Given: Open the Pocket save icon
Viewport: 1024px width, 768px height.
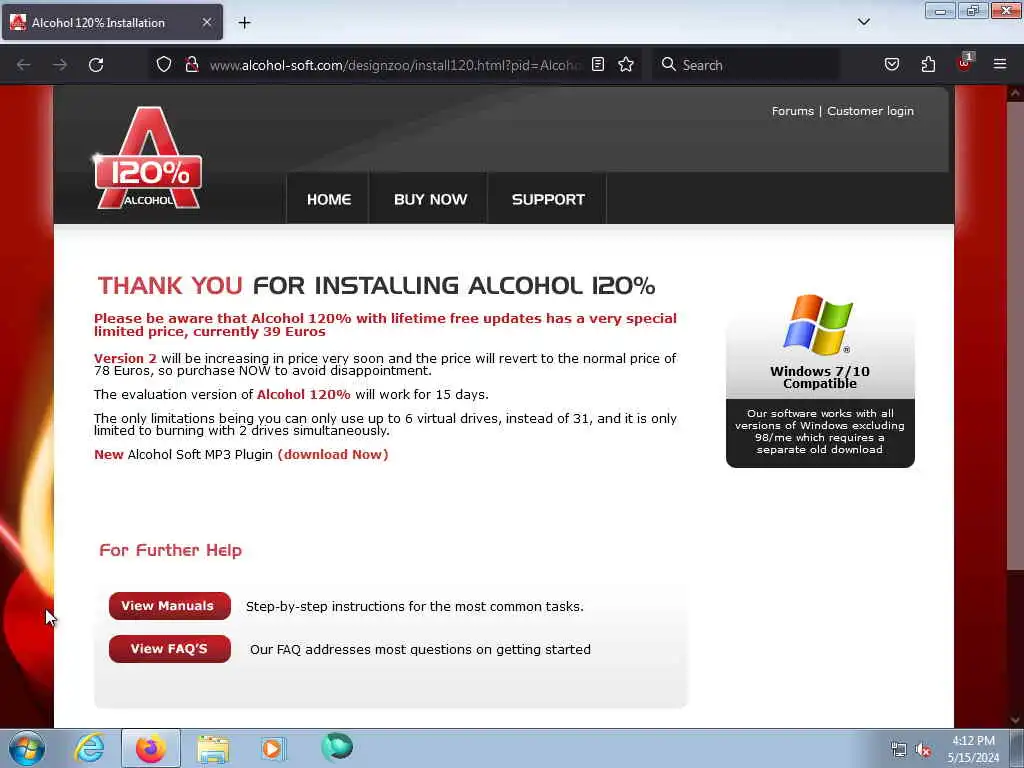Looking at the screenshot, I should [x=891, y=64].
